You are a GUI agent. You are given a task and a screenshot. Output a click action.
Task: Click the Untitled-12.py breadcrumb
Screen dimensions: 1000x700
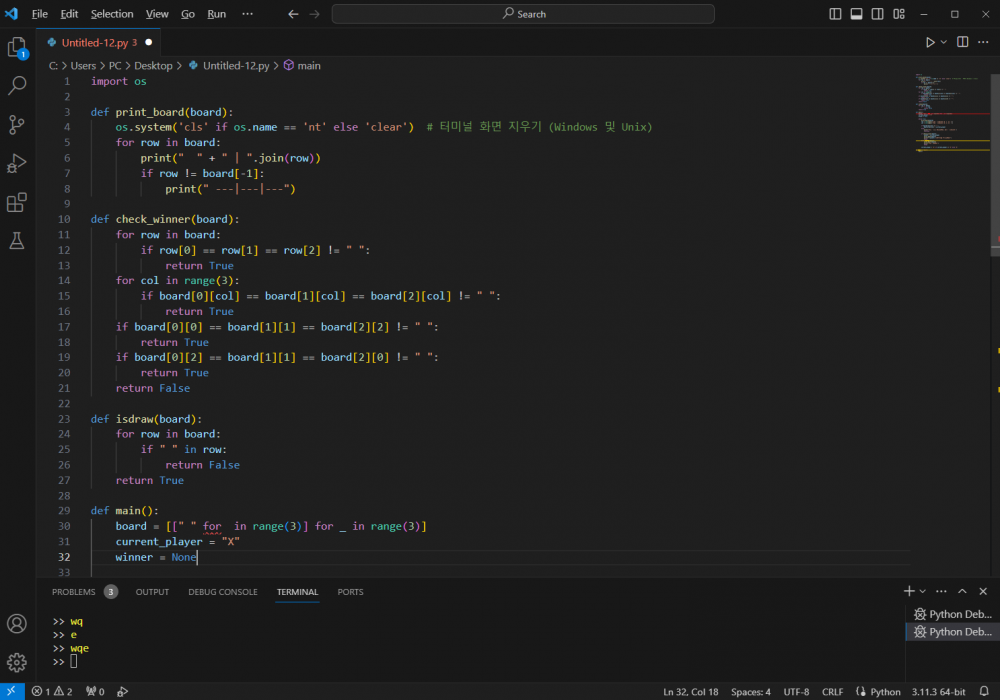(x=230, y=66)
